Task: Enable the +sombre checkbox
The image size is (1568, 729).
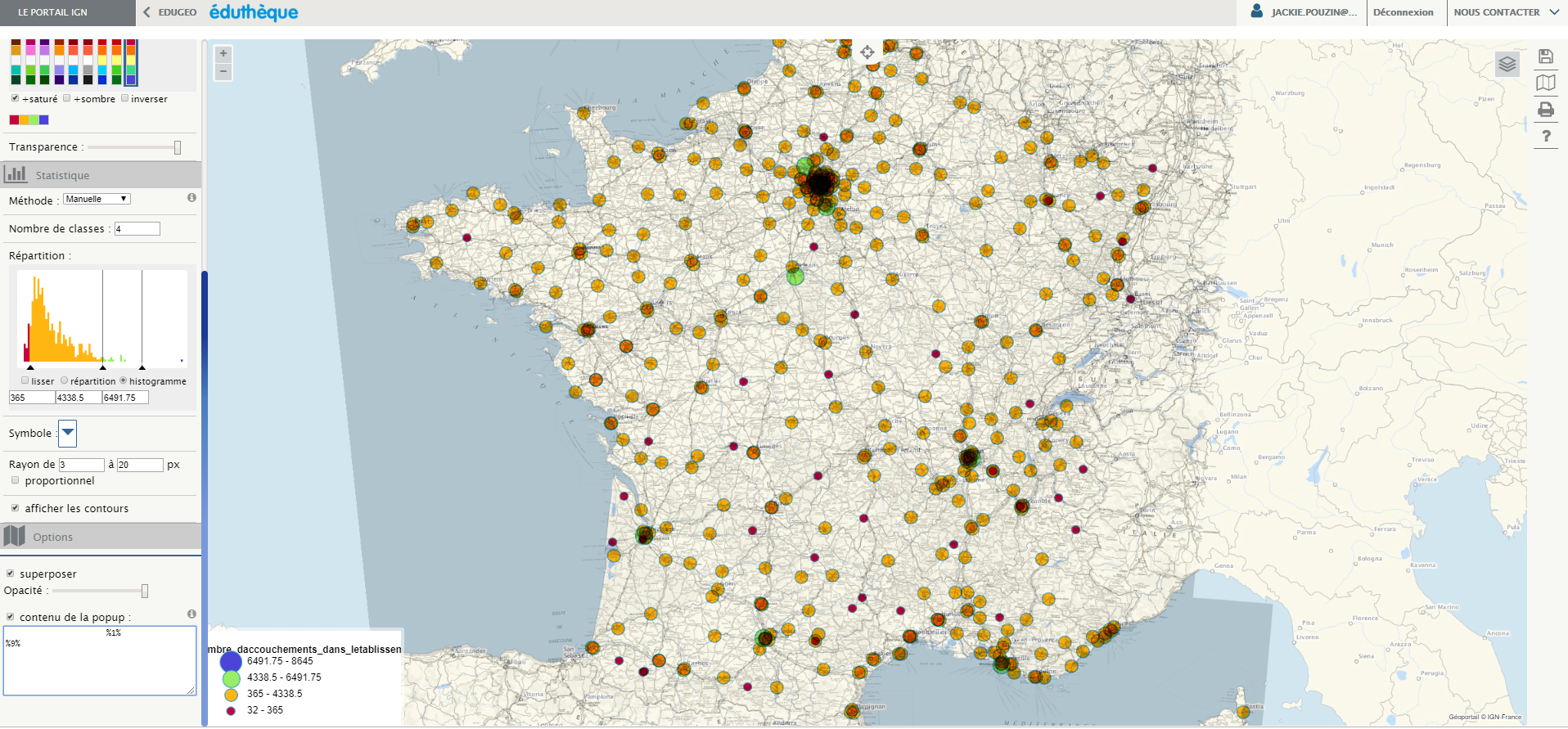Action: [x=67, y=98]
